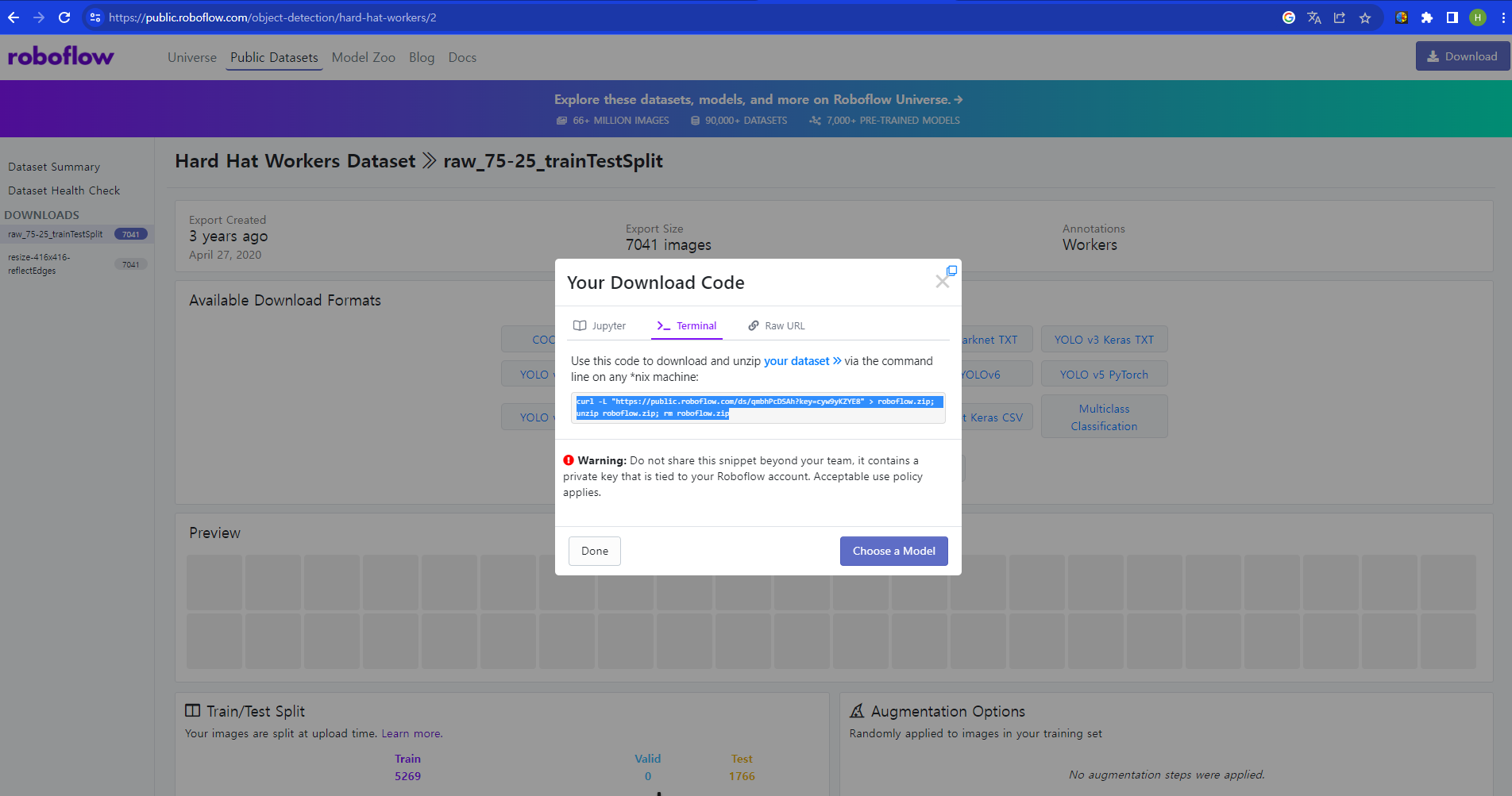Go forward in browser history
This screenshot has width=1512, height=796.
point(39,17)
